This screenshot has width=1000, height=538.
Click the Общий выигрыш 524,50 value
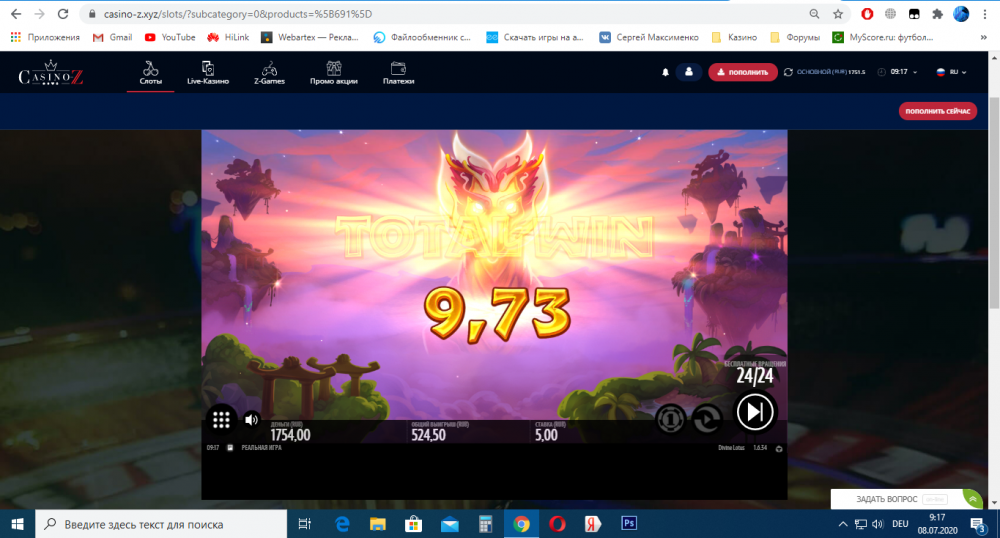tap(429, 435)
